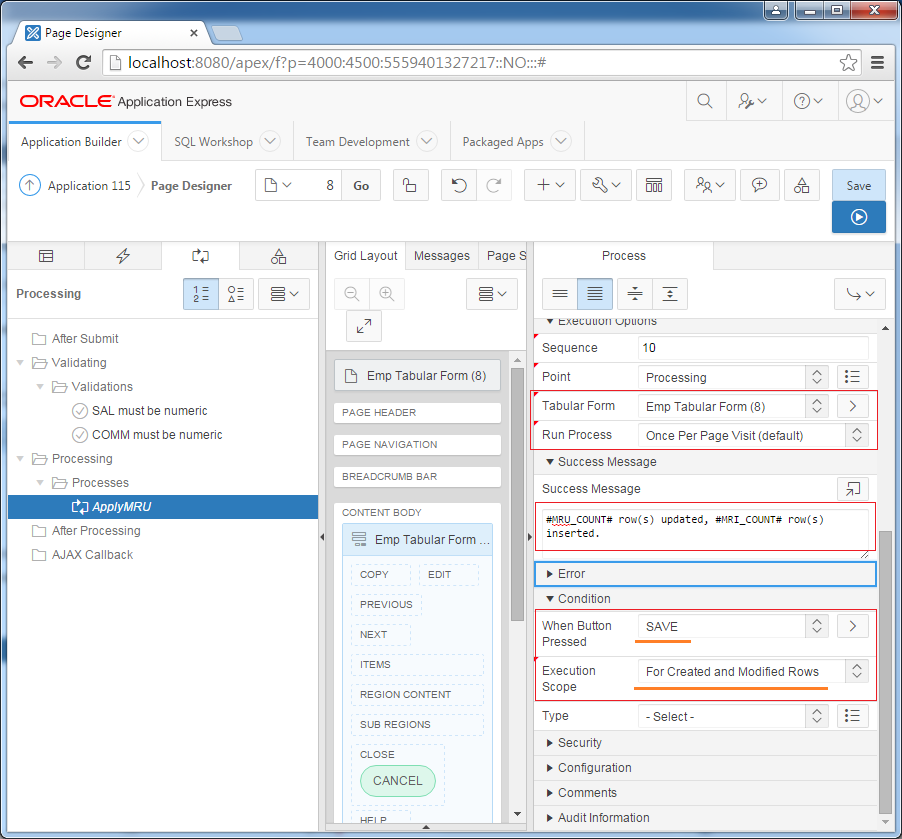The width and height of the screenshot is (902, 839).
Task: Expand the grid layout to full view
Action: (364, 326)
